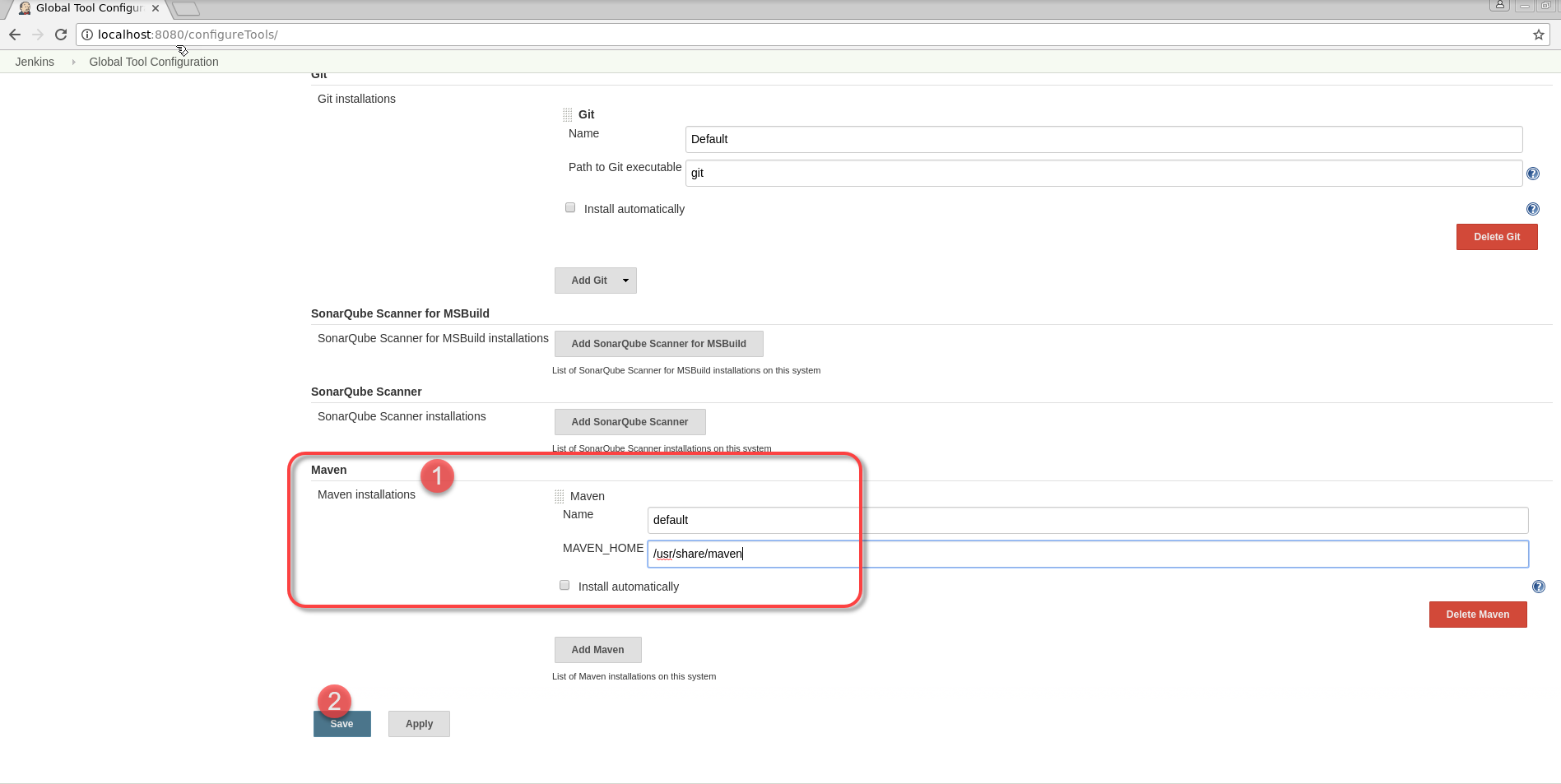Click the Add SonarQube Scanner button
The image size is (1561, 784).
coord(630,422)
